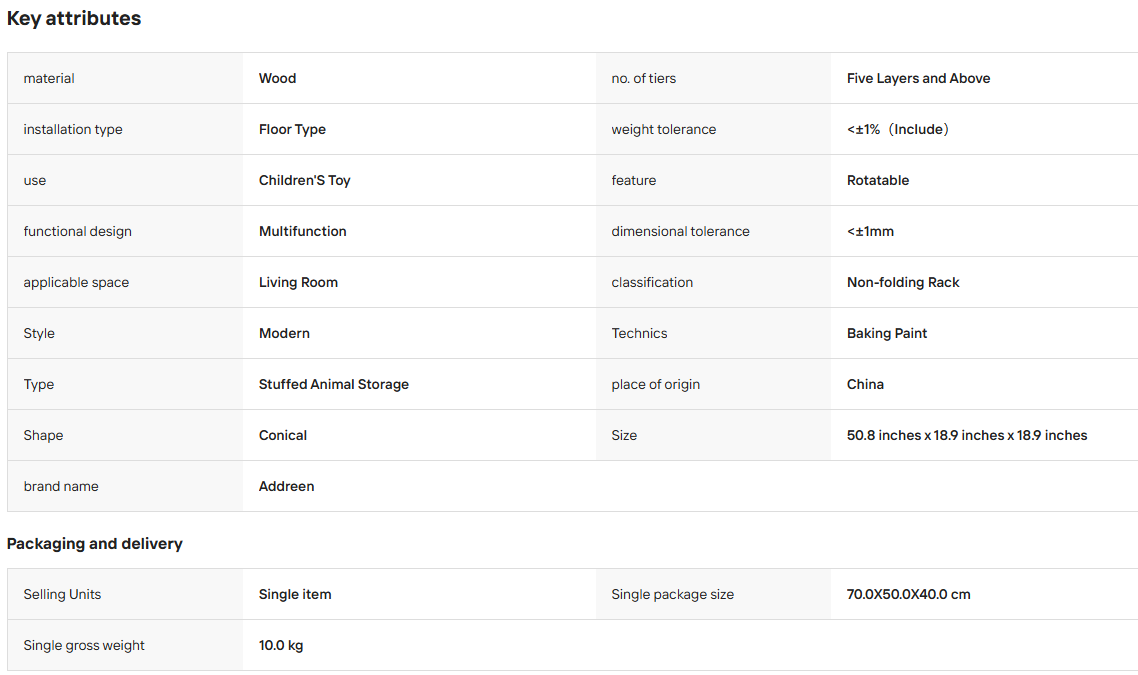This screenshot has height=675, width=1138.
Task: Click the 70.0X50.0X40.0 cm package size
Action: point(908,594)
